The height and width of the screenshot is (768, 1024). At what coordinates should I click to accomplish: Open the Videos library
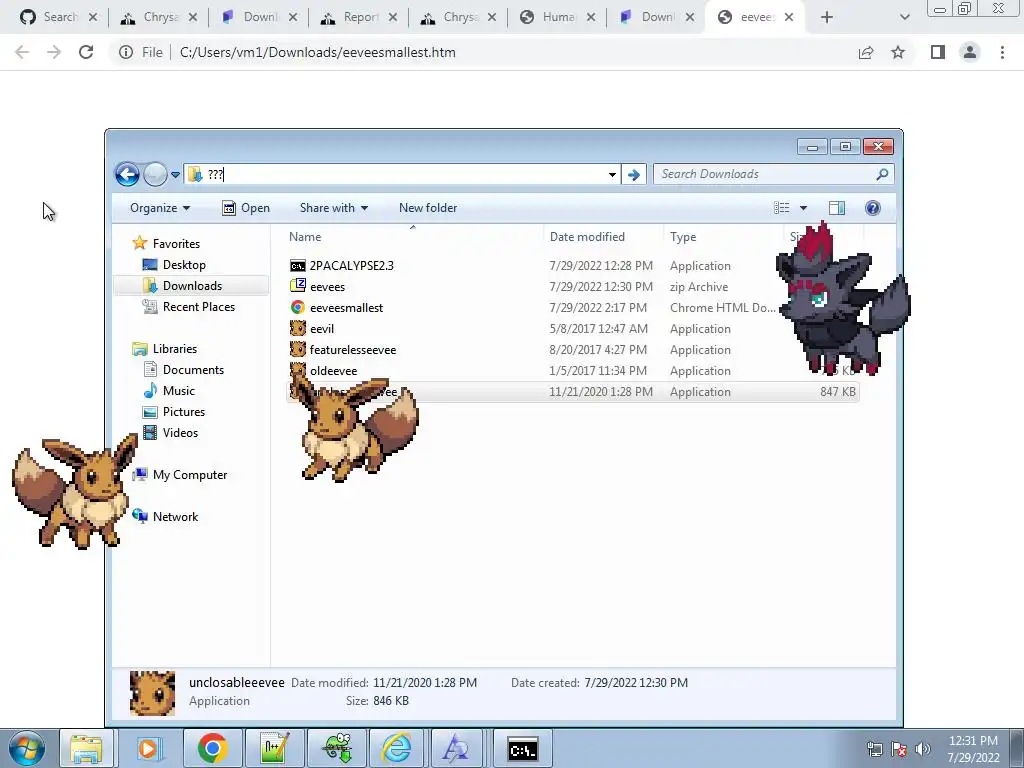[x=180, y=432]
